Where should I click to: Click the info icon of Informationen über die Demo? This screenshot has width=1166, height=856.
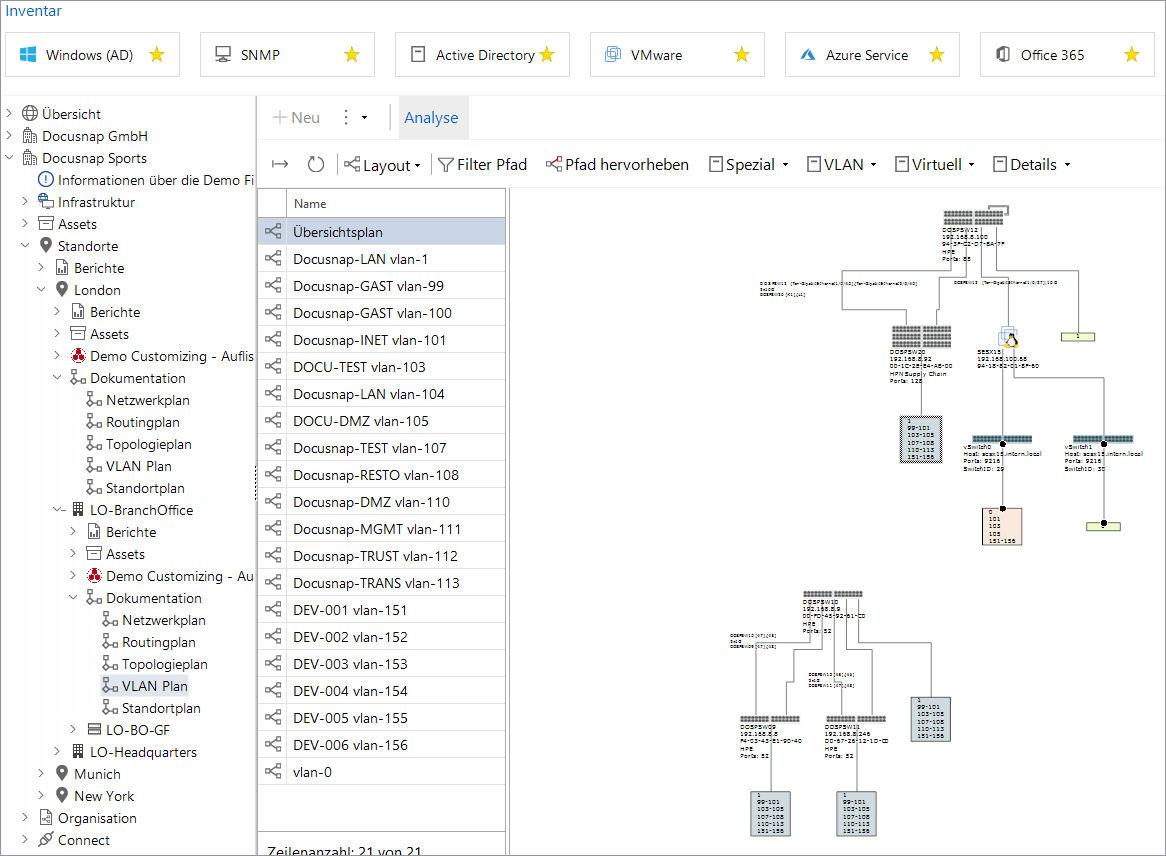[46, 180]
